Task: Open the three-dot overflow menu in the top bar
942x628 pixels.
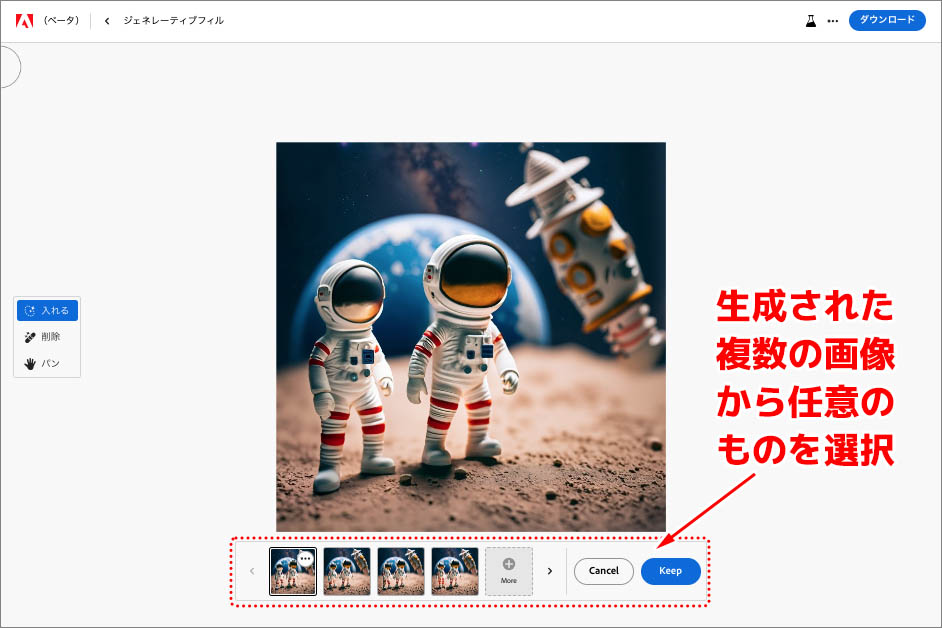Action: coord(833,19)
